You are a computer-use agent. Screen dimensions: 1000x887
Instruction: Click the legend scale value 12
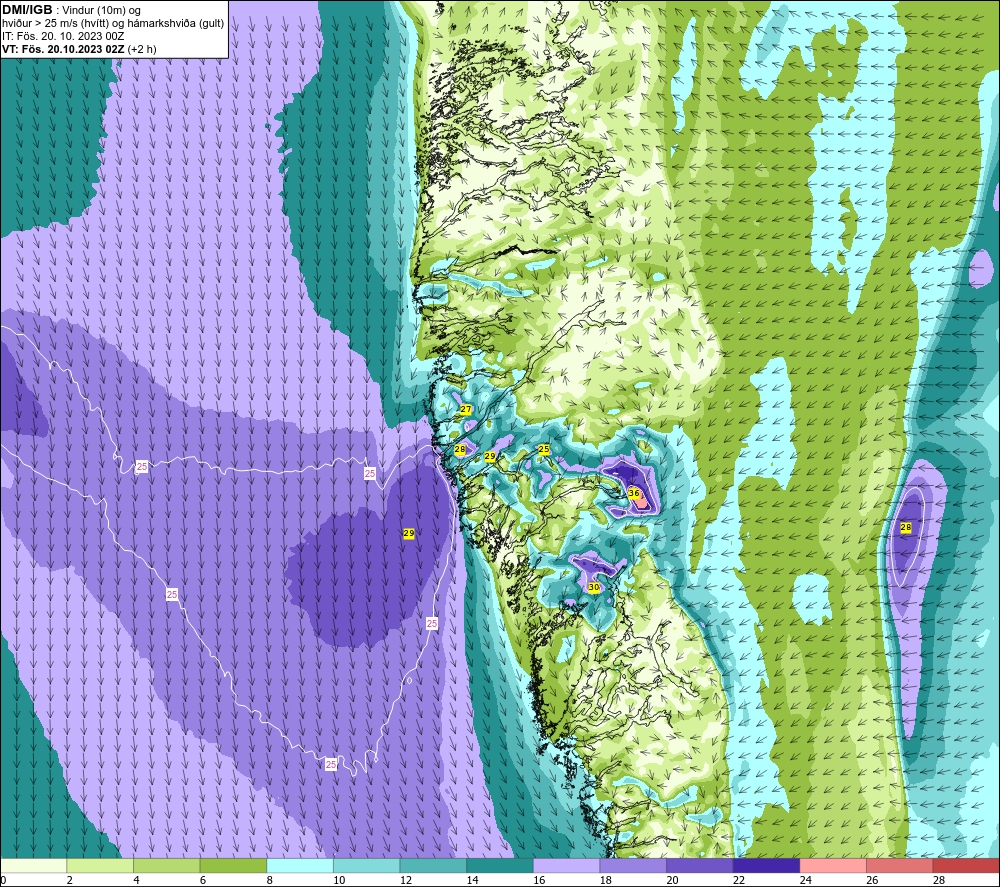coord(406,880)
